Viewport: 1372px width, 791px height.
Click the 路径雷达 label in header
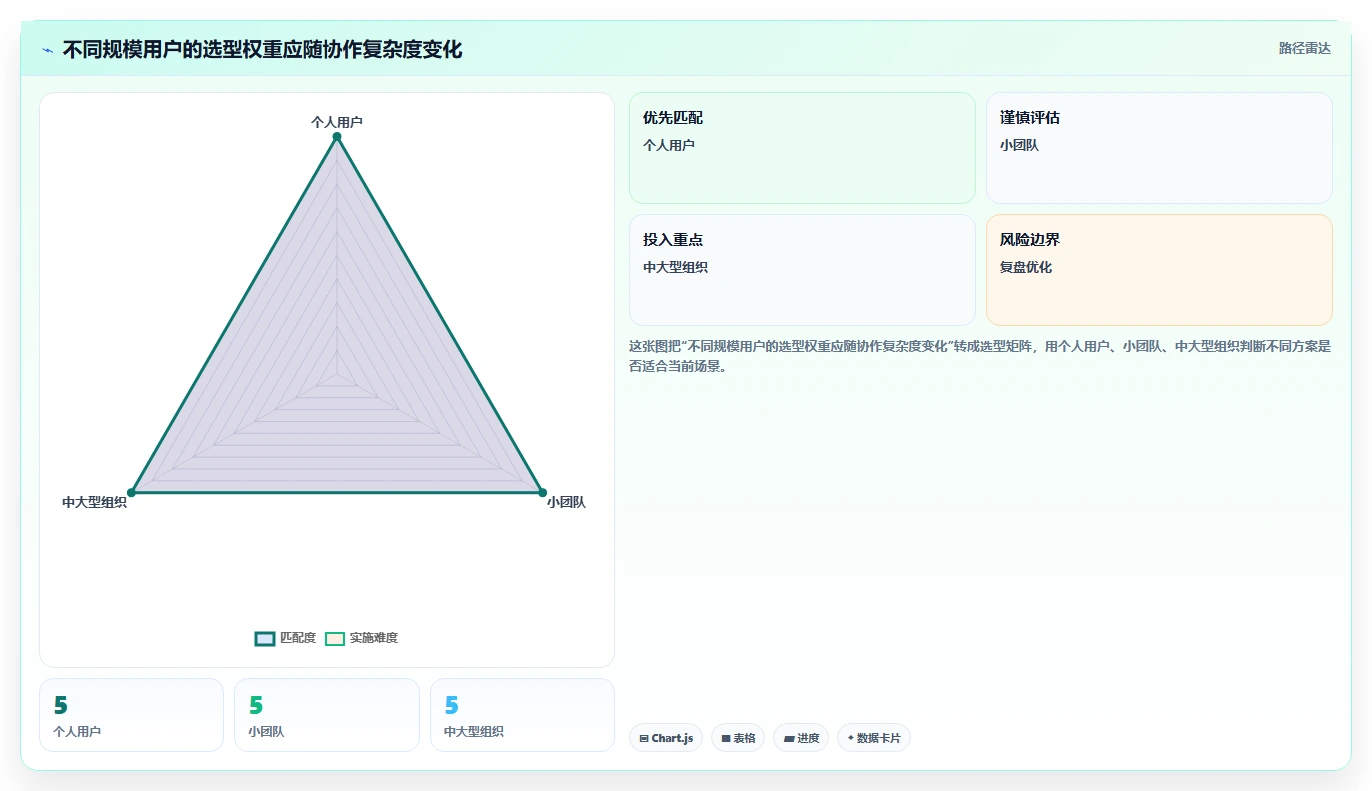[x=1305, y=48]
